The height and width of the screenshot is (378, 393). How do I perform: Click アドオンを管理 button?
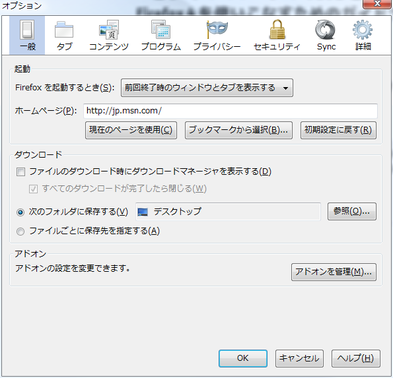334,272
